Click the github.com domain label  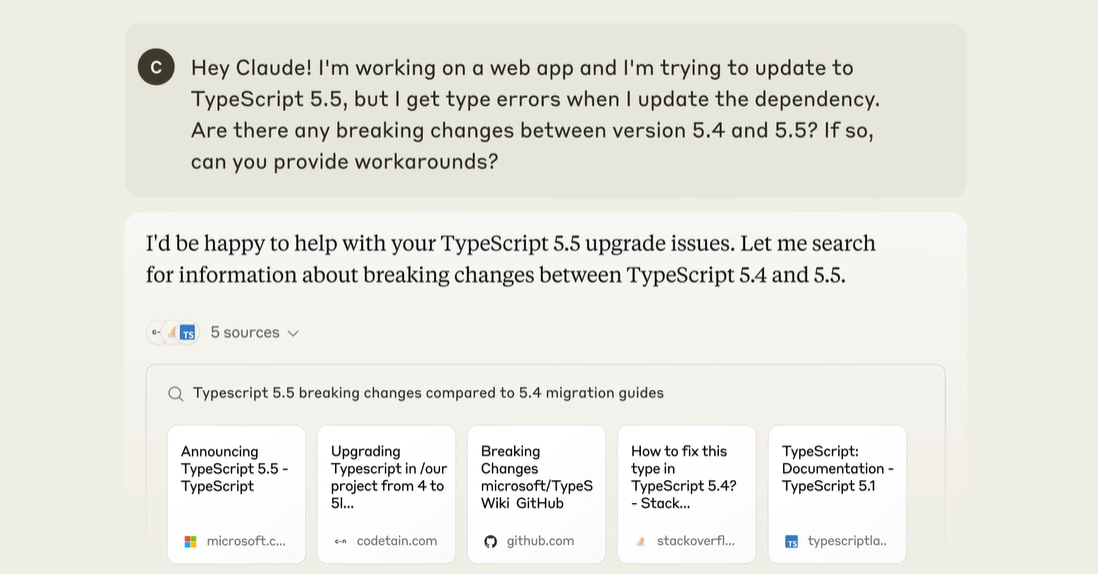point(540,541)
